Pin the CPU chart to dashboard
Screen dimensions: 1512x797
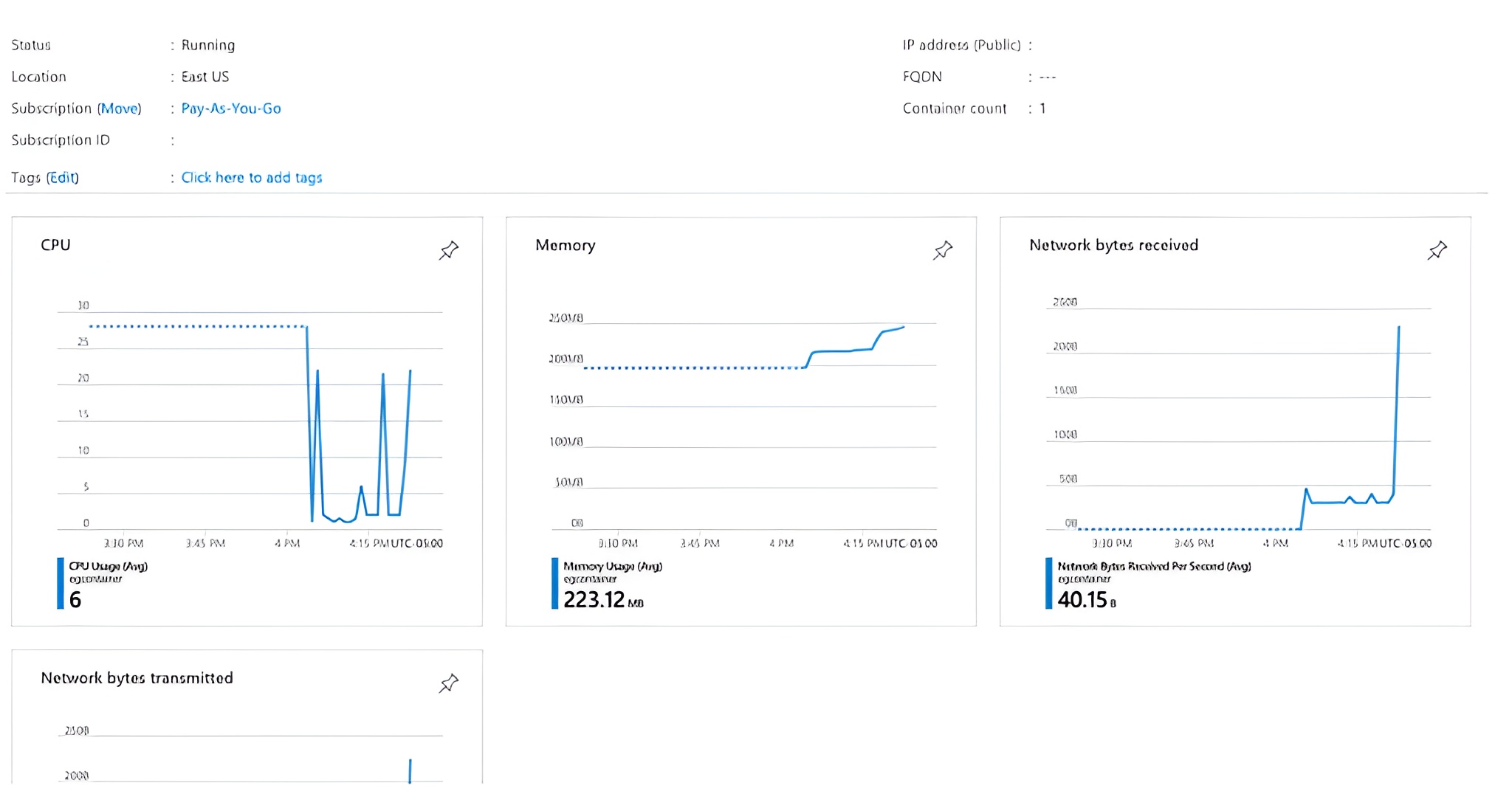click(x=448, y=251)
